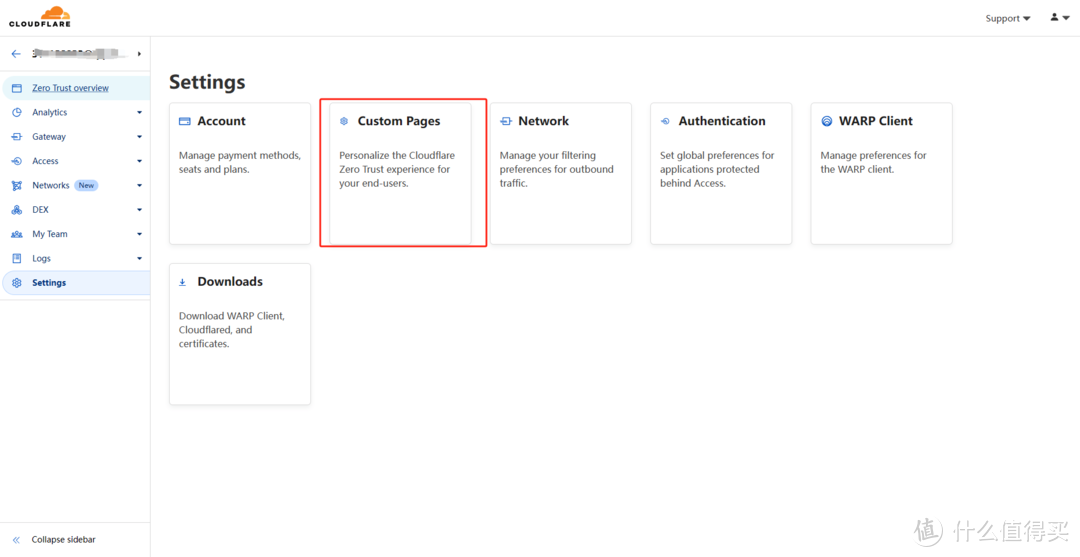Image resolution: width=1080 pixels, height=557 pixels.
Task: Click the Networks sidebar icon
Action: tap(17, 185)
